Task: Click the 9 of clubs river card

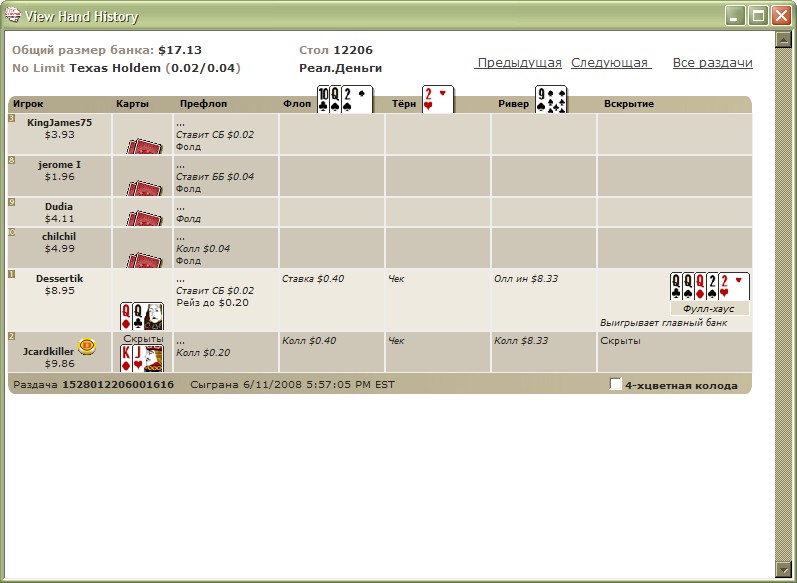Action: [x=551, y=100]
